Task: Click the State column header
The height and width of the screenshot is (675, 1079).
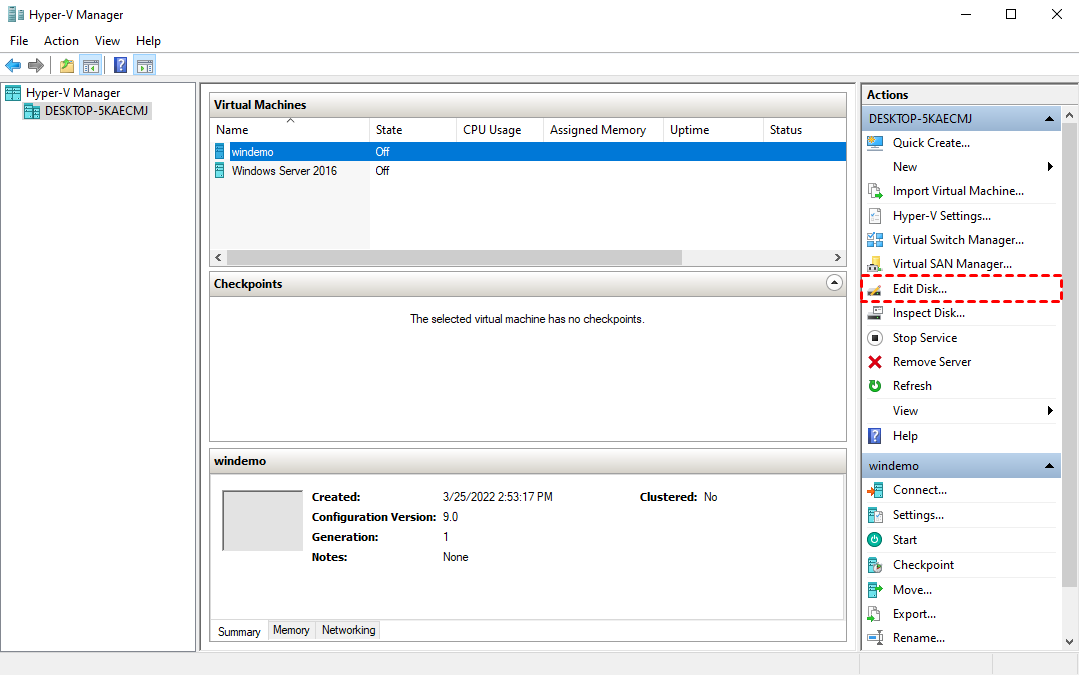Action: [413, 129]
